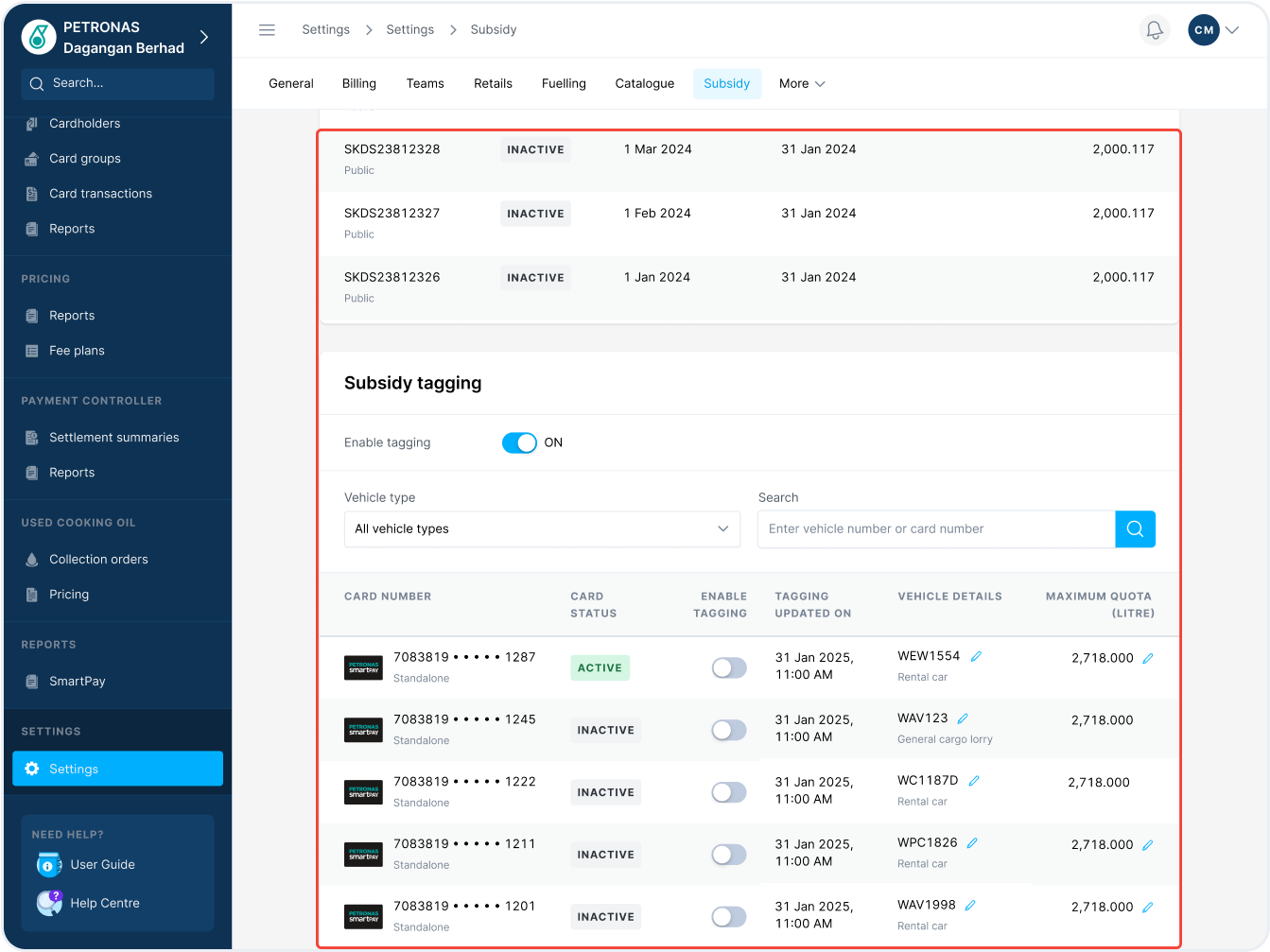Toggle tagging for card ending 1222
The width and height of the screenshot is (1270, 952).
pos(728,793)
